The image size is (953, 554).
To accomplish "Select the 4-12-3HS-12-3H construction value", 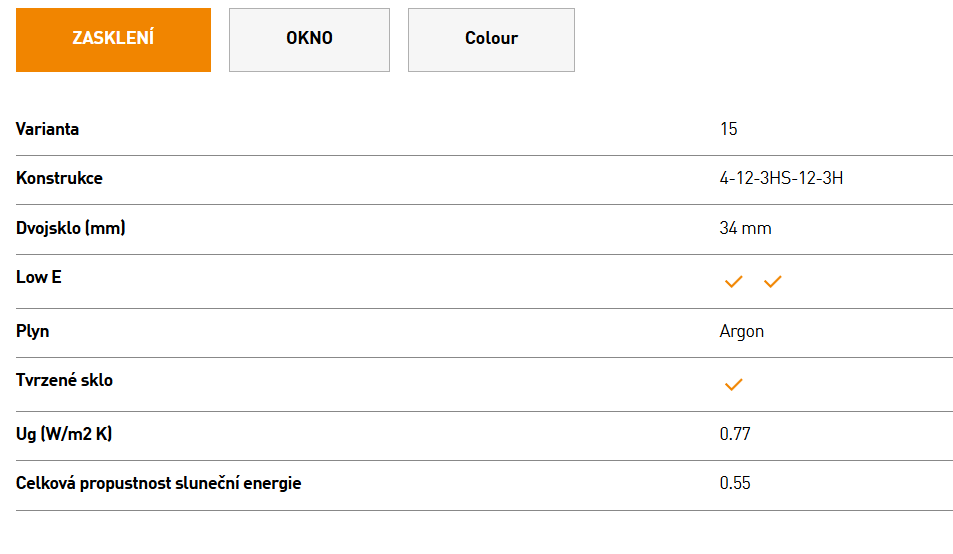I will 781,179.
